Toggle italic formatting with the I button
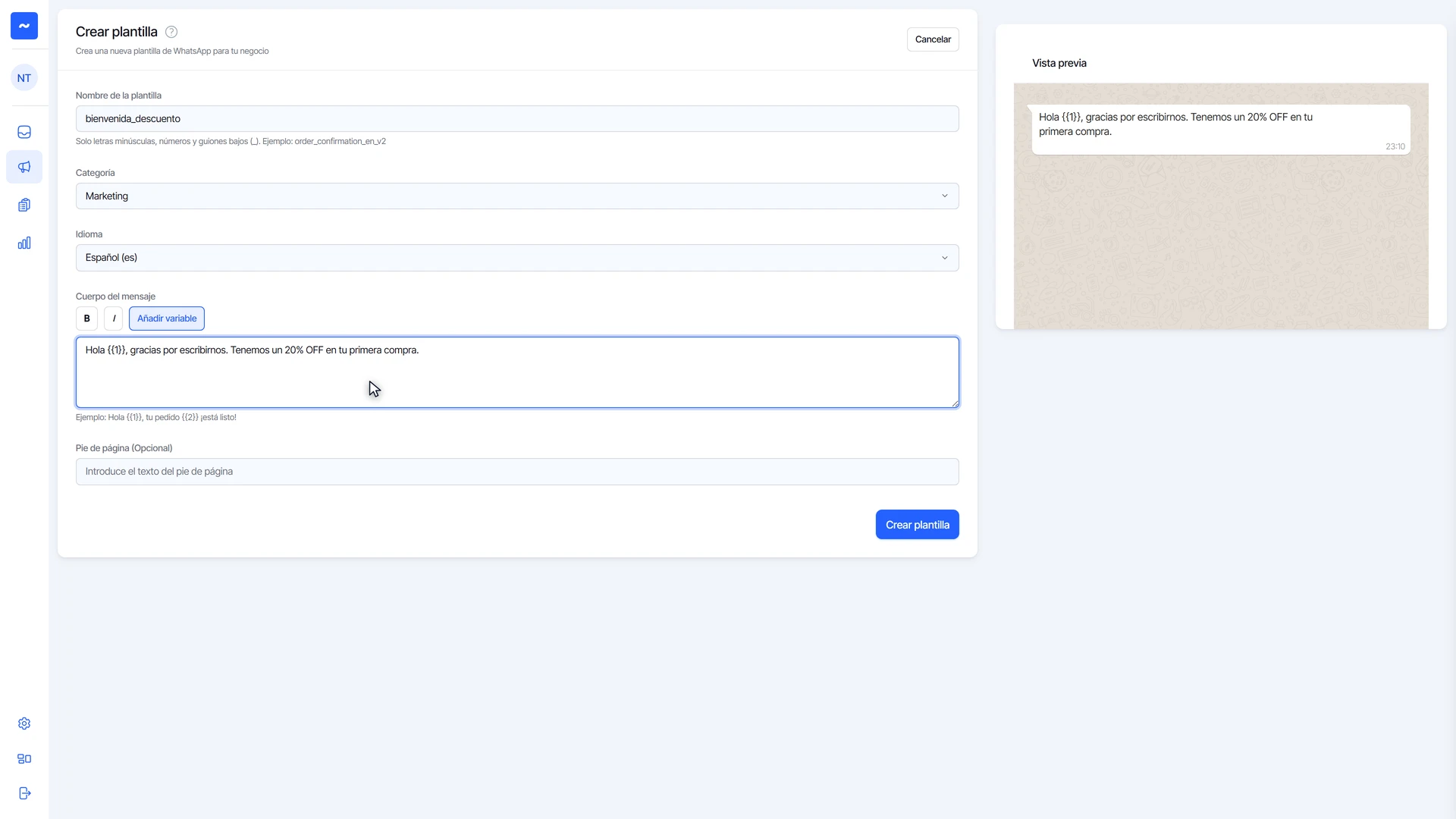This screenshot has width=1456, height=819. click(114, 318)
